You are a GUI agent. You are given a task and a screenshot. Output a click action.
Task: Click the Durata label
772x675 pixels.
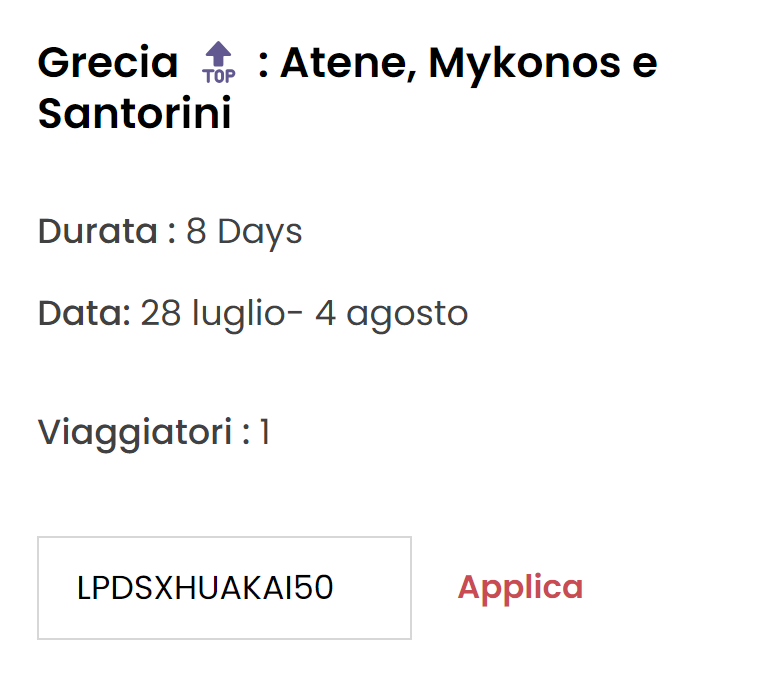pyautogui.click(x=98, y=232)
